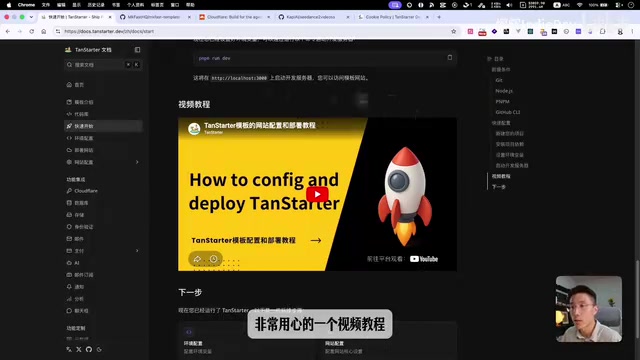Click the TanStarter 文档 logo title

88,50
